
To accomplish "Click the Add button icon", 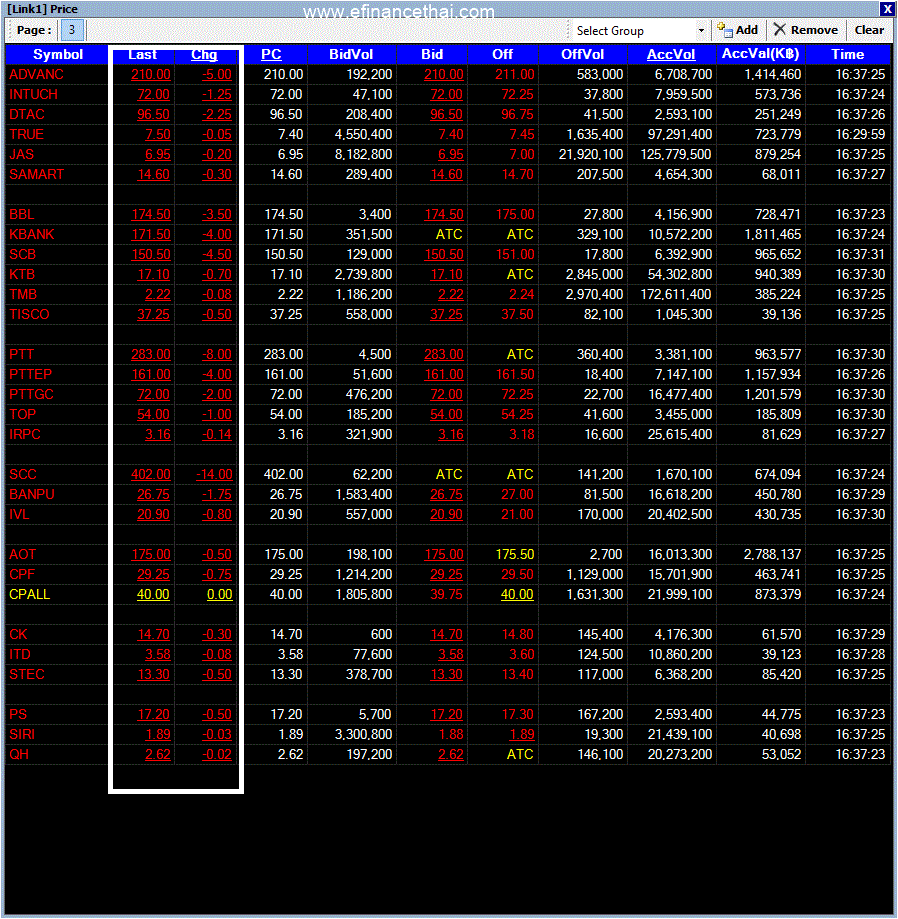I will 724,30.
